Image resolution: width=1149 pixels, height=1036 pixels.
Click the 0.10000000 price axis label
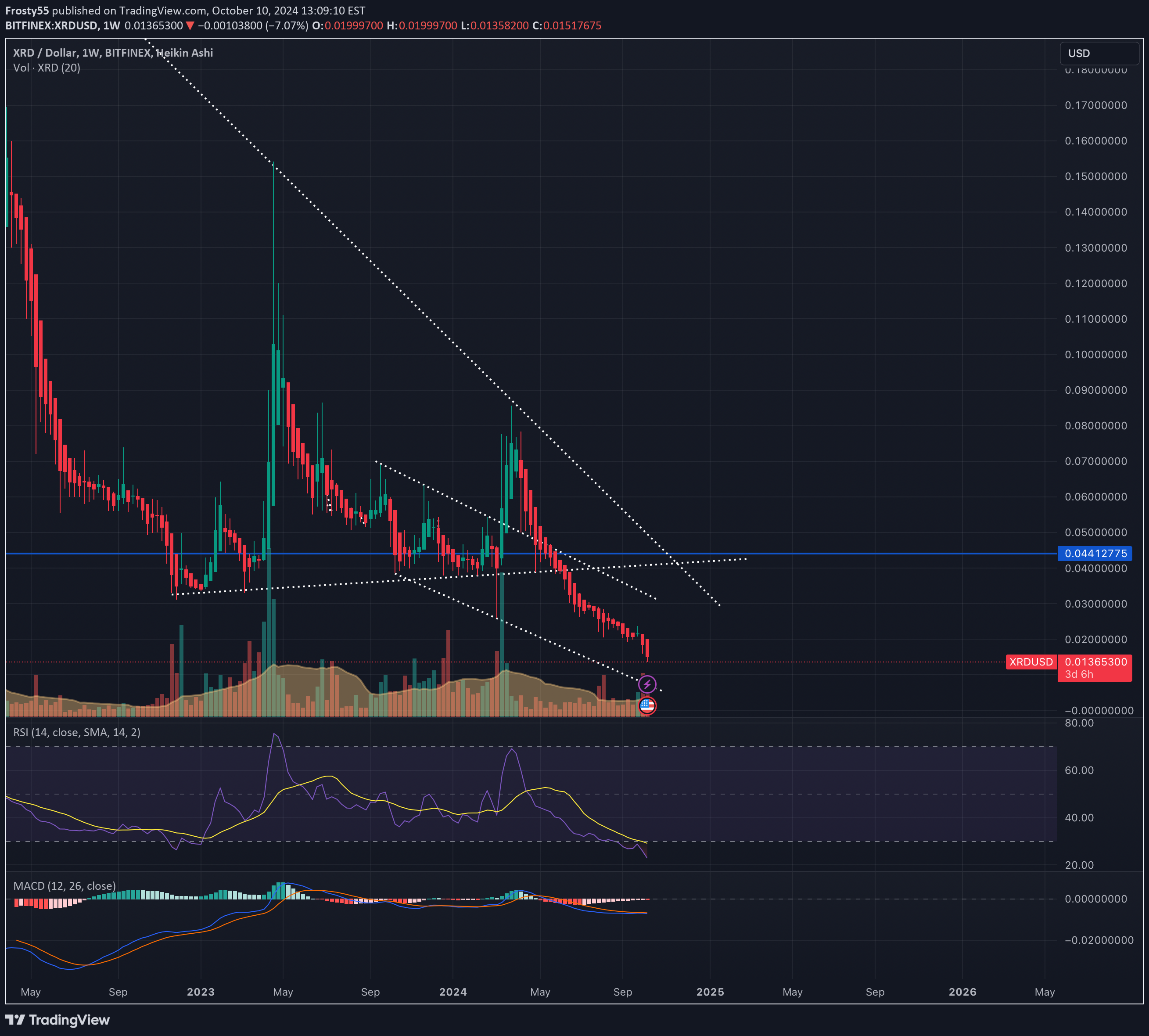point(1095,355)
